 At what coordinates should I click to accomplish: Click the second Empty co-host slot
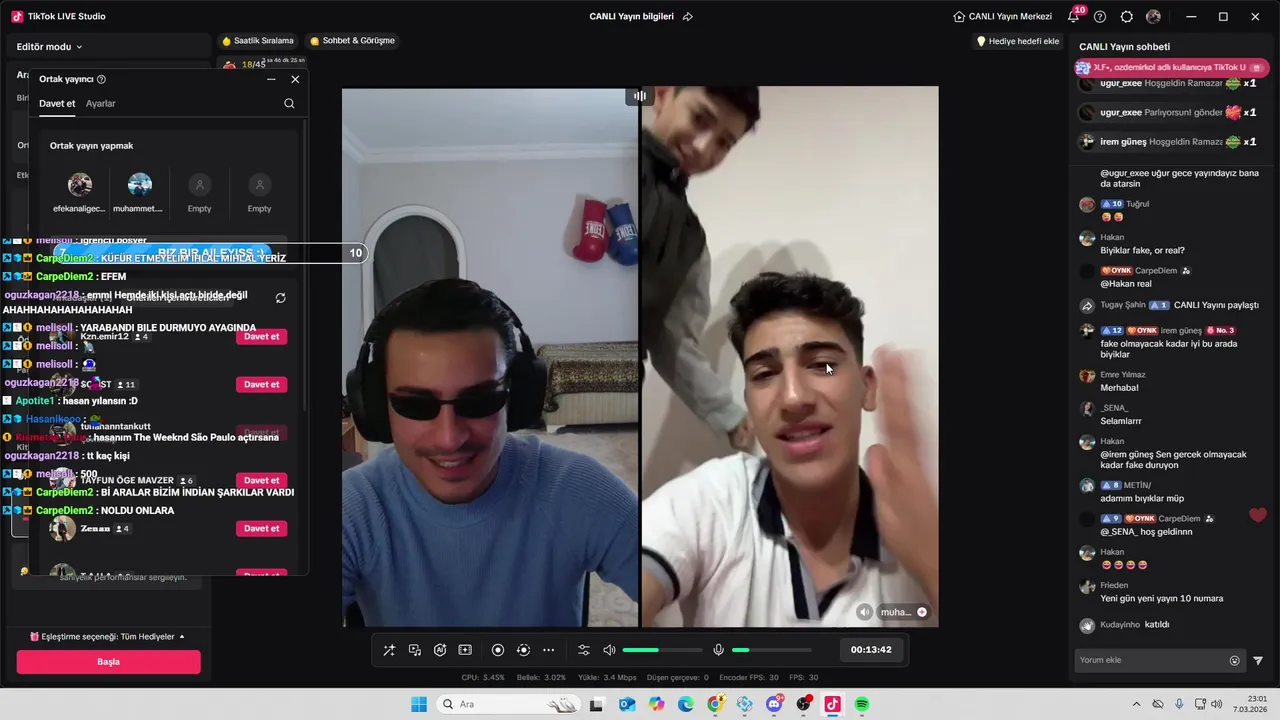[x=259, y=185]
